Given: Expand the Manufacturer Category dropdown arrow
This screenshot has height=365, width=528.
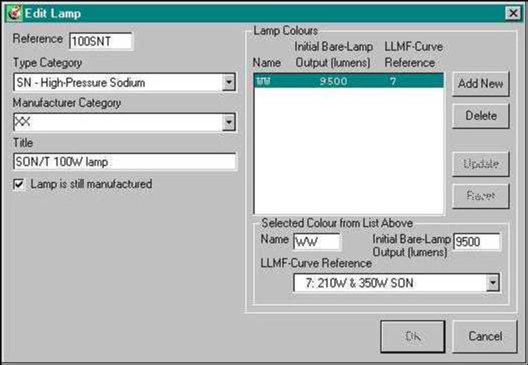Looking at the screenshot, I should click(229, 122).
